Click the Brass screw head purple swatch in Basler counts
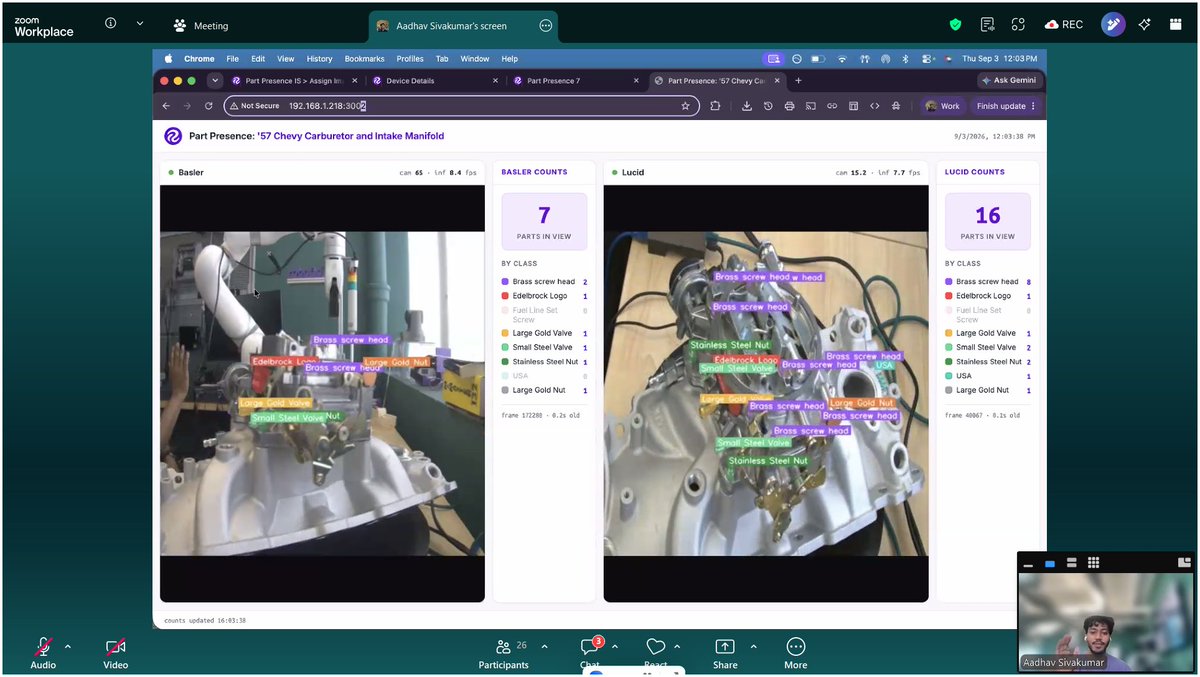The height and width of the screenshot is (677, 1200). [505, 282]
